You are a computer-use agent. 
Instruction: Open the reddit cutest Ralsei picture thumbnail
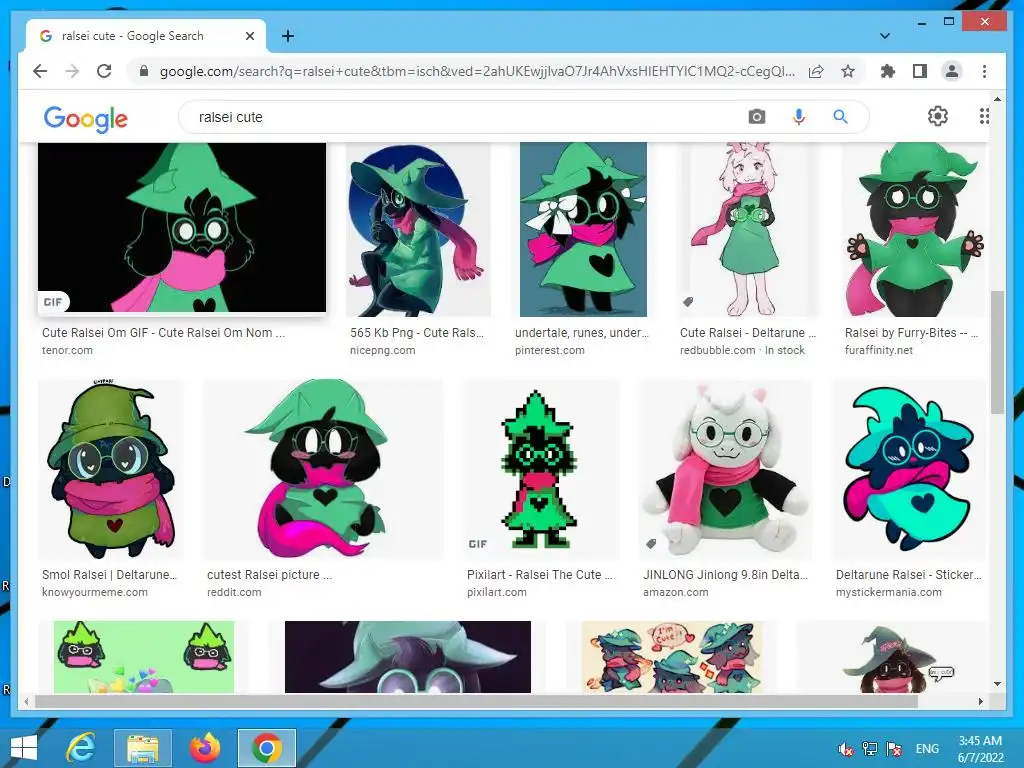click(323, 469)
